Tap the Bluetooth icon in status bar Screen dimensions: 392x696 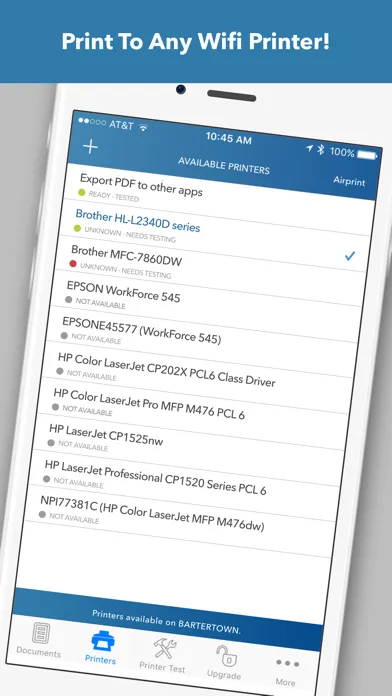pos(321,150)
